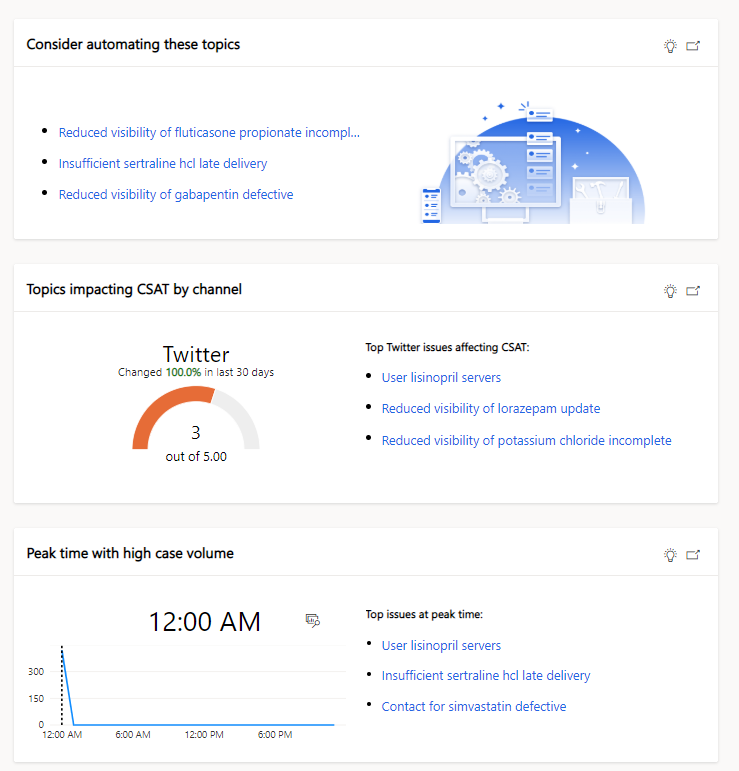
Task: Click the chart details icon beside 12:00 AM
Action: pos(313,620)
